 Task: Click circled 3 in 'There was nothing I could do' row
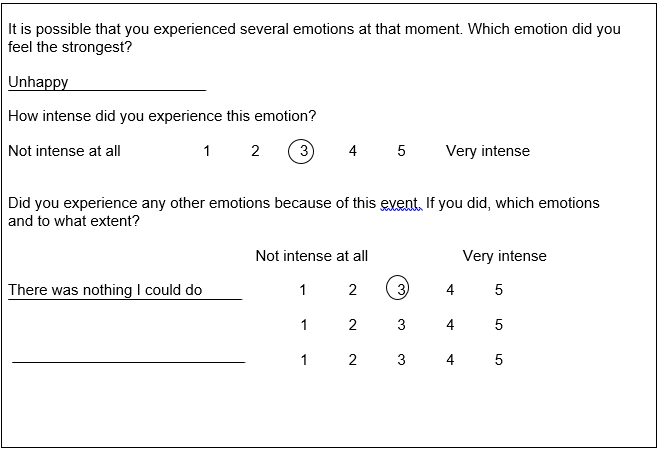coord(398,288)
